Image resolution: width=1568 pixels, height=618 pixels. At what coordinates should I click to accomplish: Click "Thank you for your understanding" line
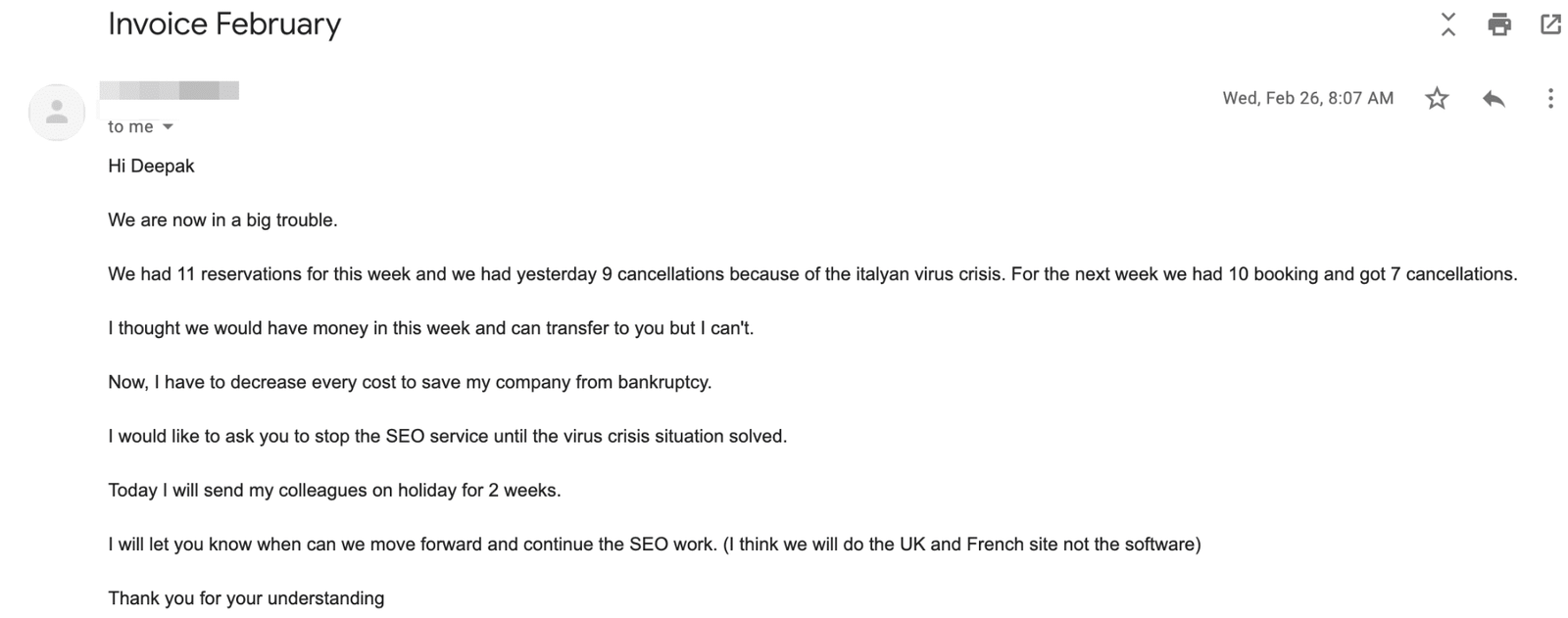(x=246, y=597)
